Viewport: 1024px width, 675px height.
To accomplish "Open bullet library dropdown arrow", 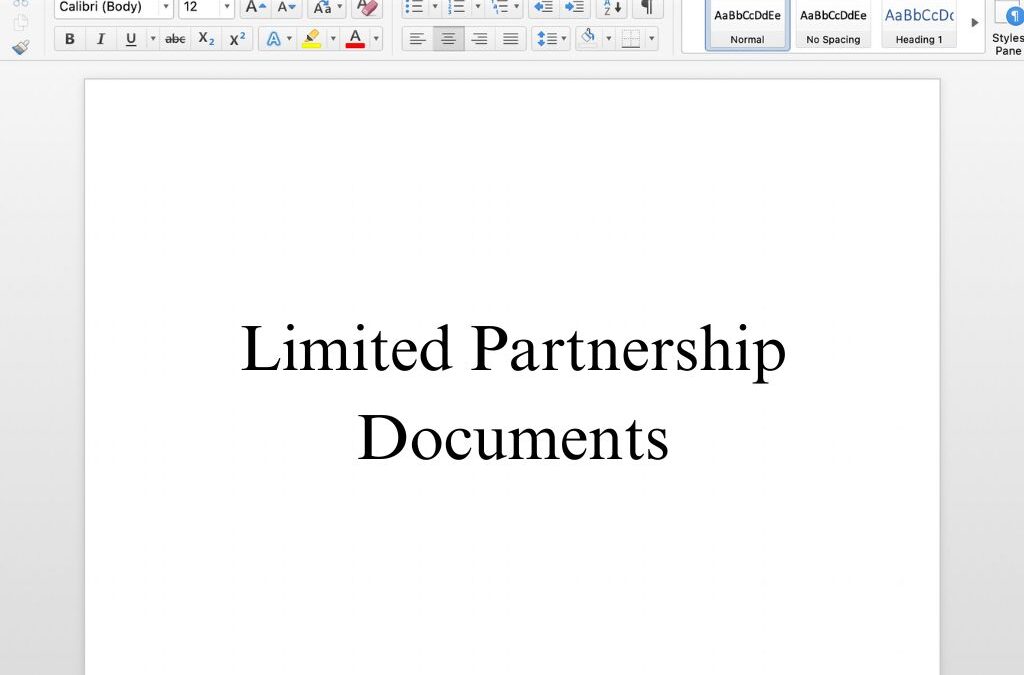I will pos(435,7).
